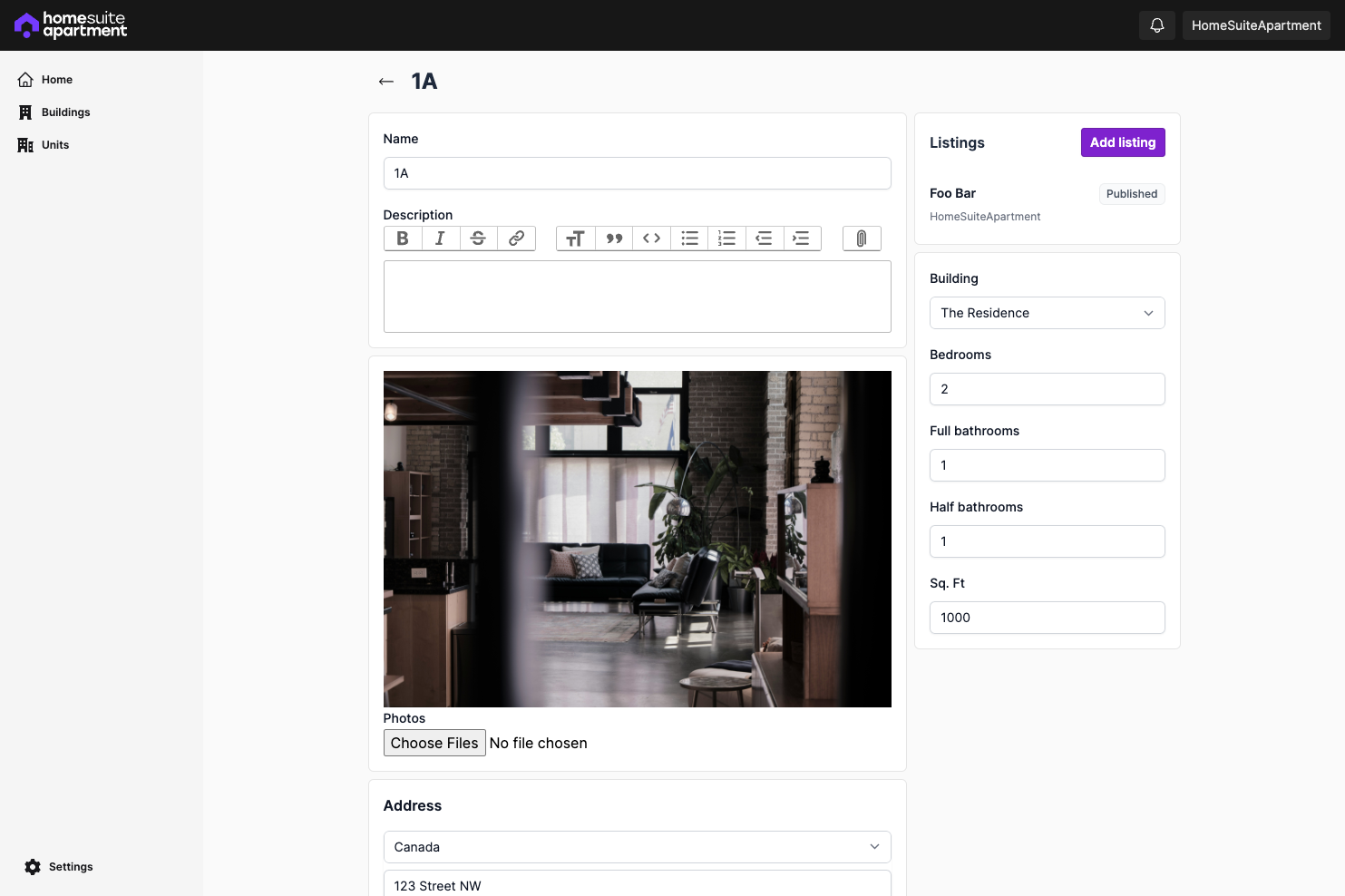Open Home in the sidebar
The height and width of the screenshot is (896, 1345).
click(x=45, y=80)
